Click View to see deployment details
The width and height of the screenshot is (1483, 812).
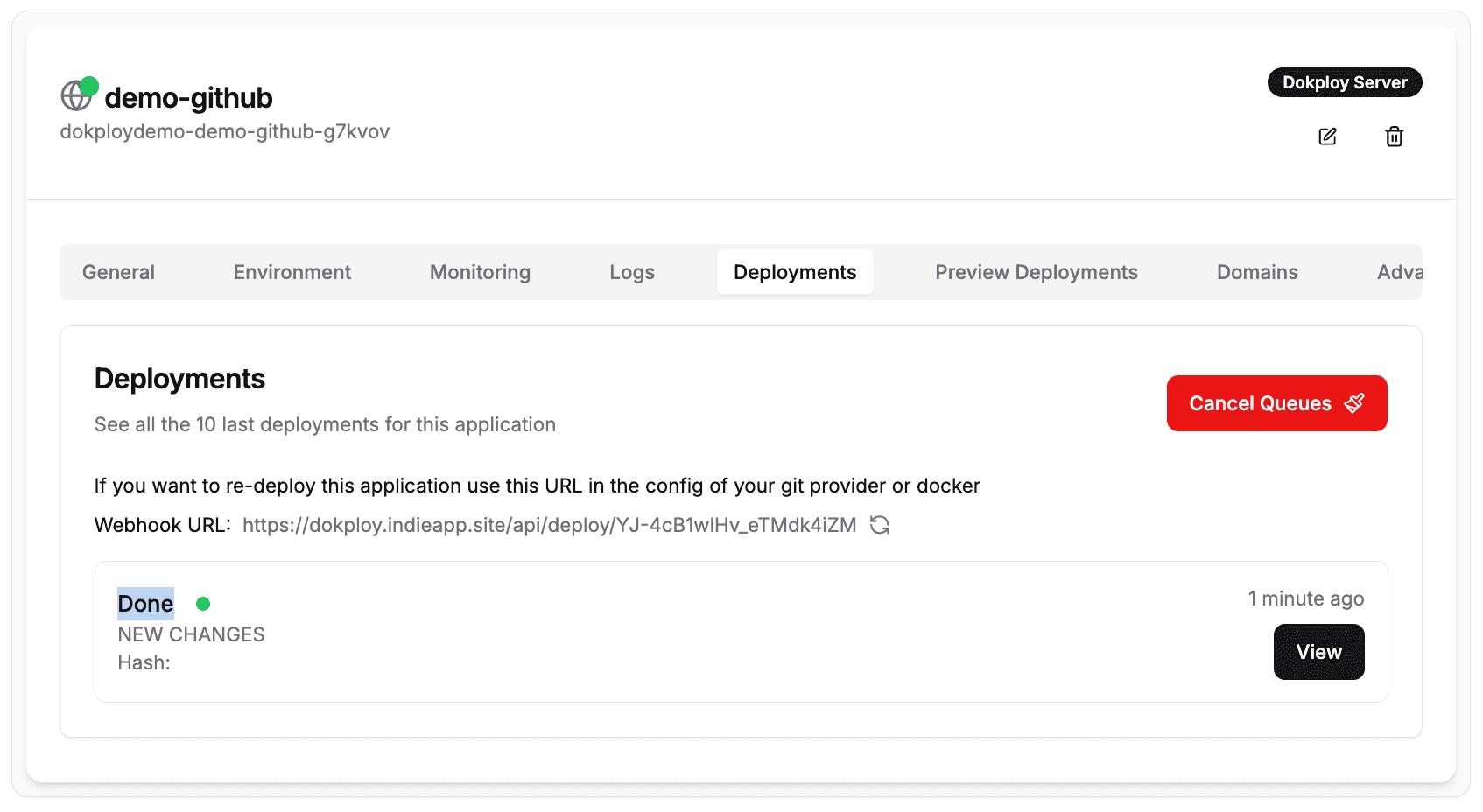(x=1318, y=652)
